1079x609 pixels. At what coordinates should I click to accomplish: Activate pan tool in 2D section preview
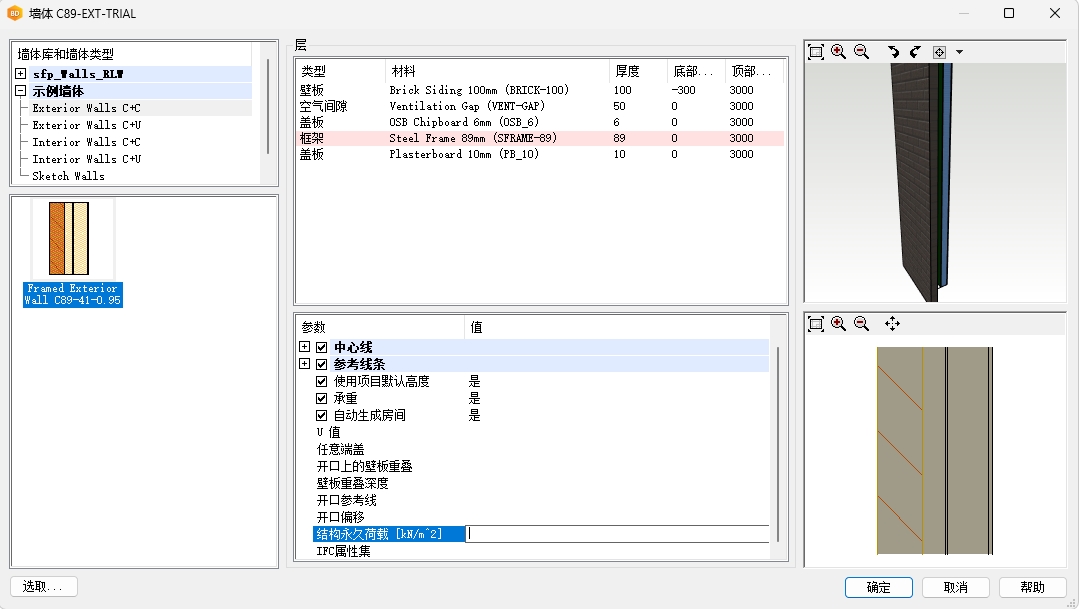point(893,324)
